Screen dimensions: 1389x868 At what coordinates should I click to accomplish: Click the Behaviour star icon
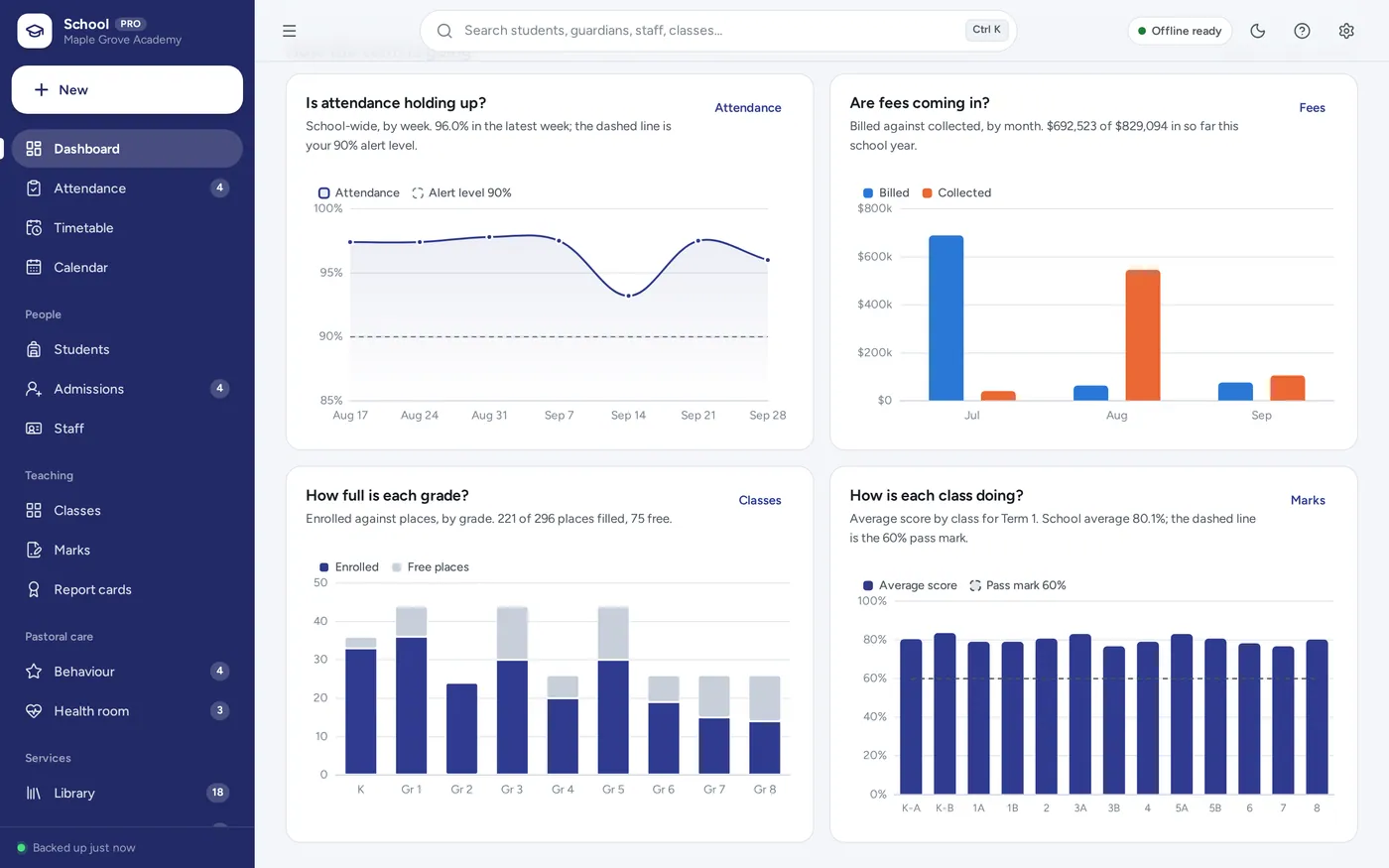click(x=34, y=672)
